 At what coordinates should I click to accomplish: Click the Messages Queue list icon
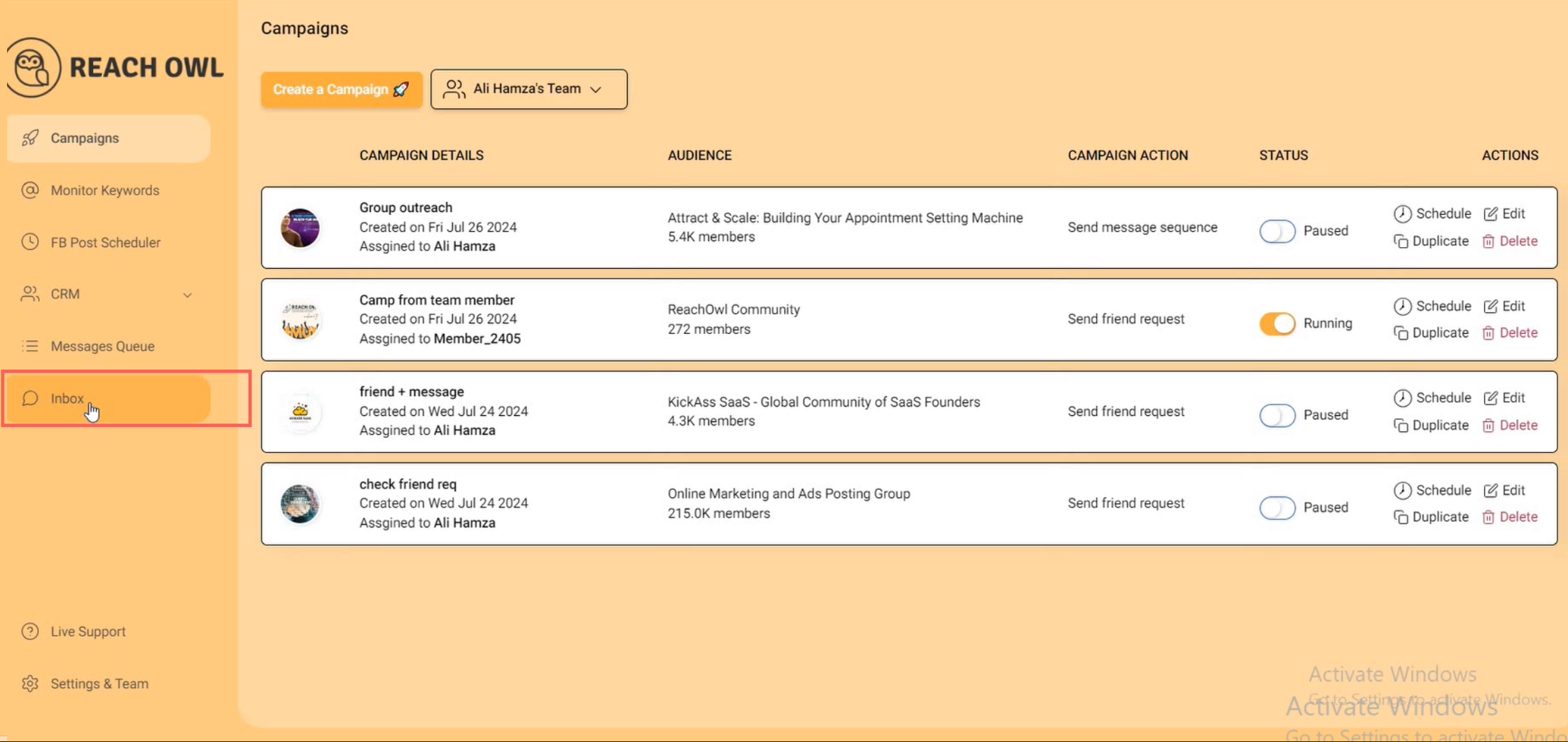[29, 346]
